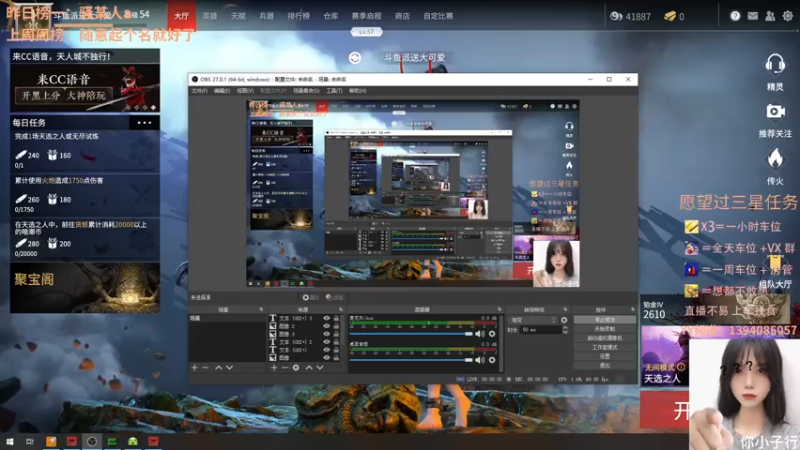Click the 启动虚拟摄像机 button
The width and height of the screenshot is (800, 450).
coord(605,338)
